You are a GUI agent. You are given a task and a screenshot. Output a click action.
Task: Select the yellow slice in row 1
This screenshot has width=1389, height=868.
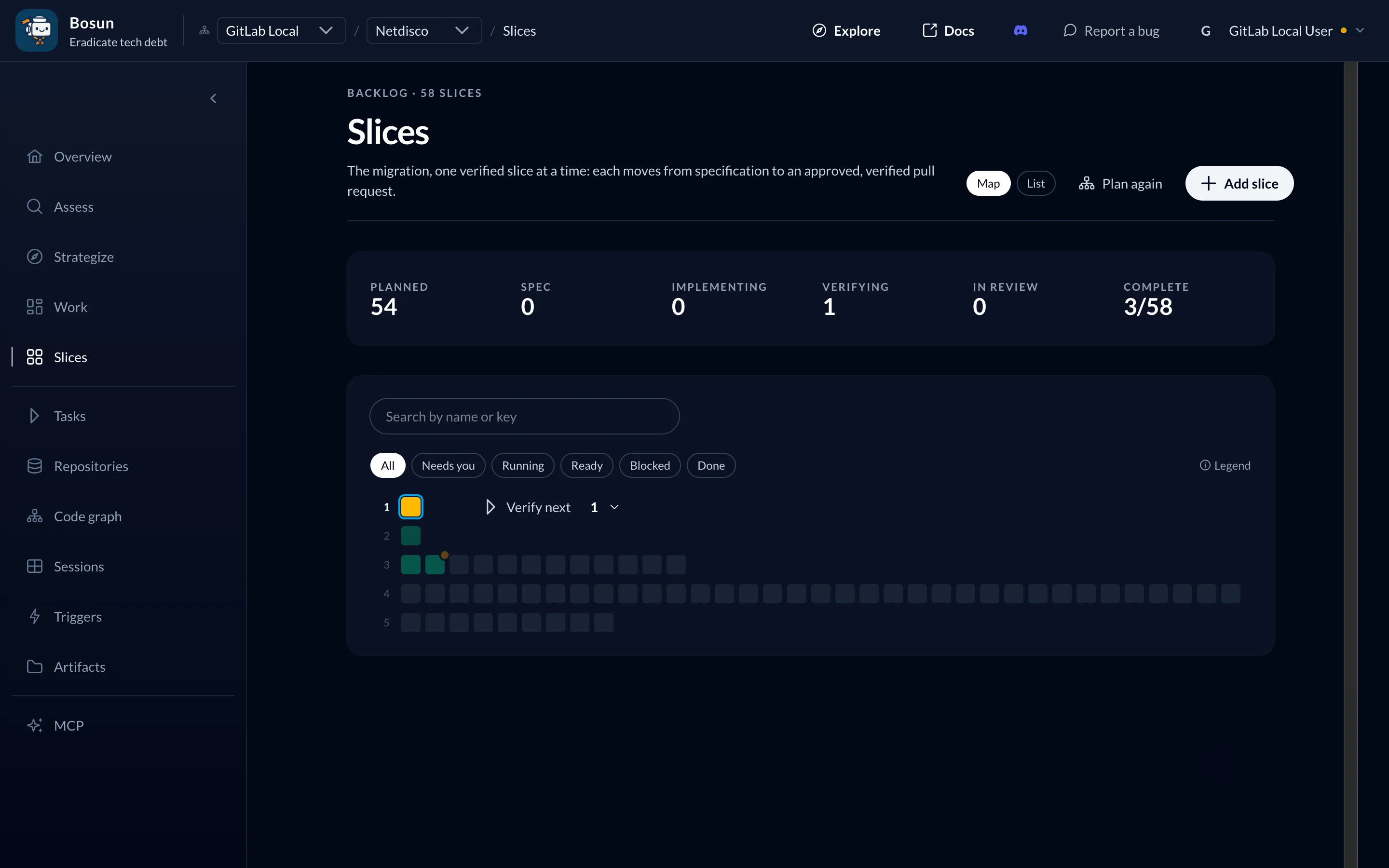411,507
